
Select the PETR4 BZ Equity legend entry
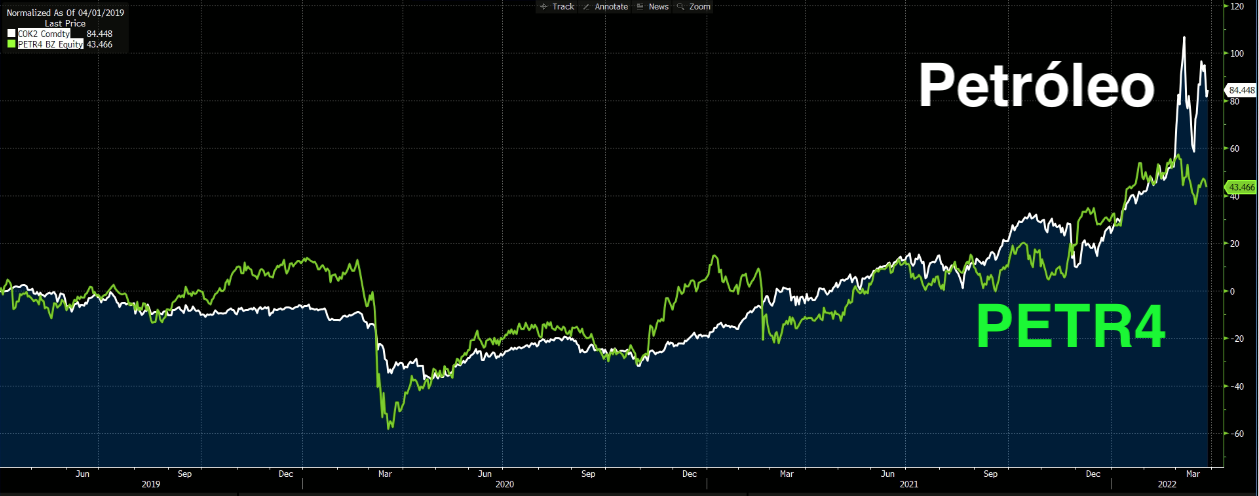coord(50,43)
